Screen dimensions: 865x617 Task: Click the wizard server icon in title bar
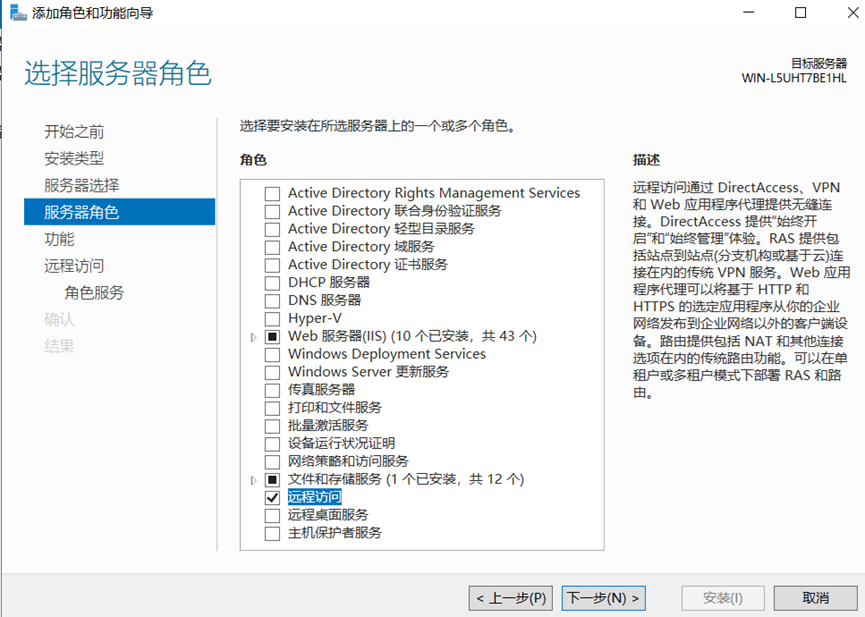coord(18,13)
